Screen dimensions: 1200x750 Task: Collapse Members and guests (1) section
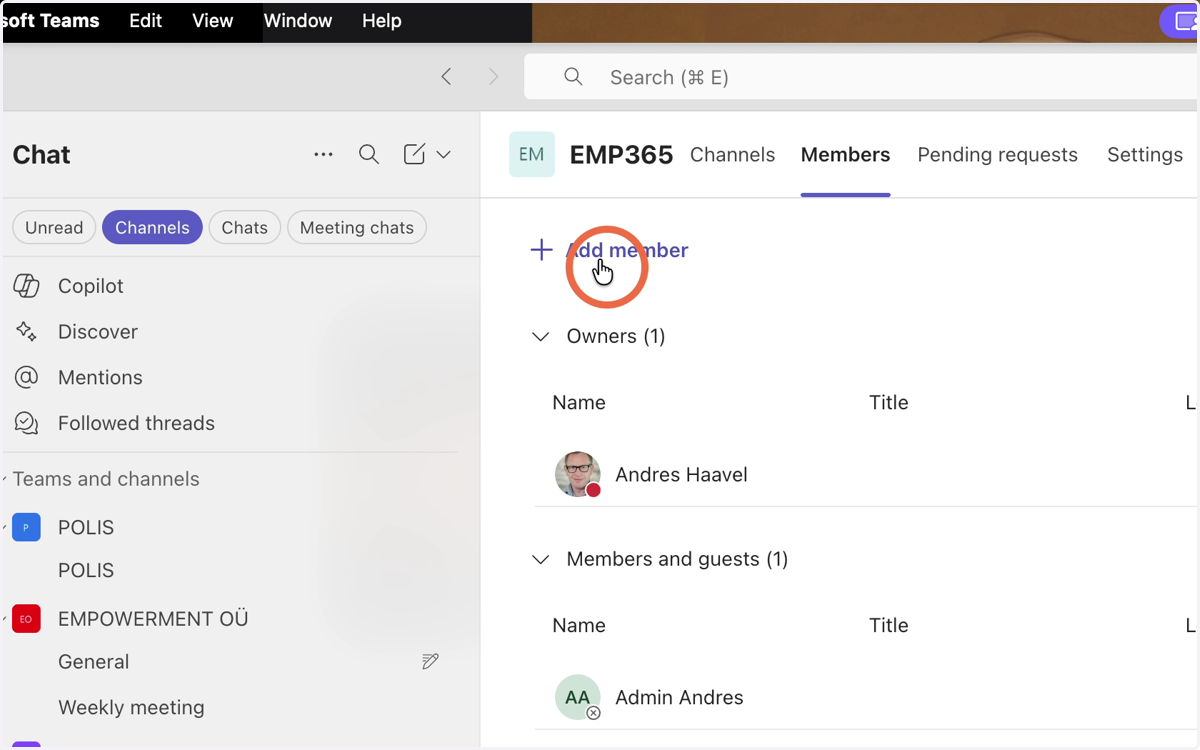pyautogui.click(x=541, y=560)
